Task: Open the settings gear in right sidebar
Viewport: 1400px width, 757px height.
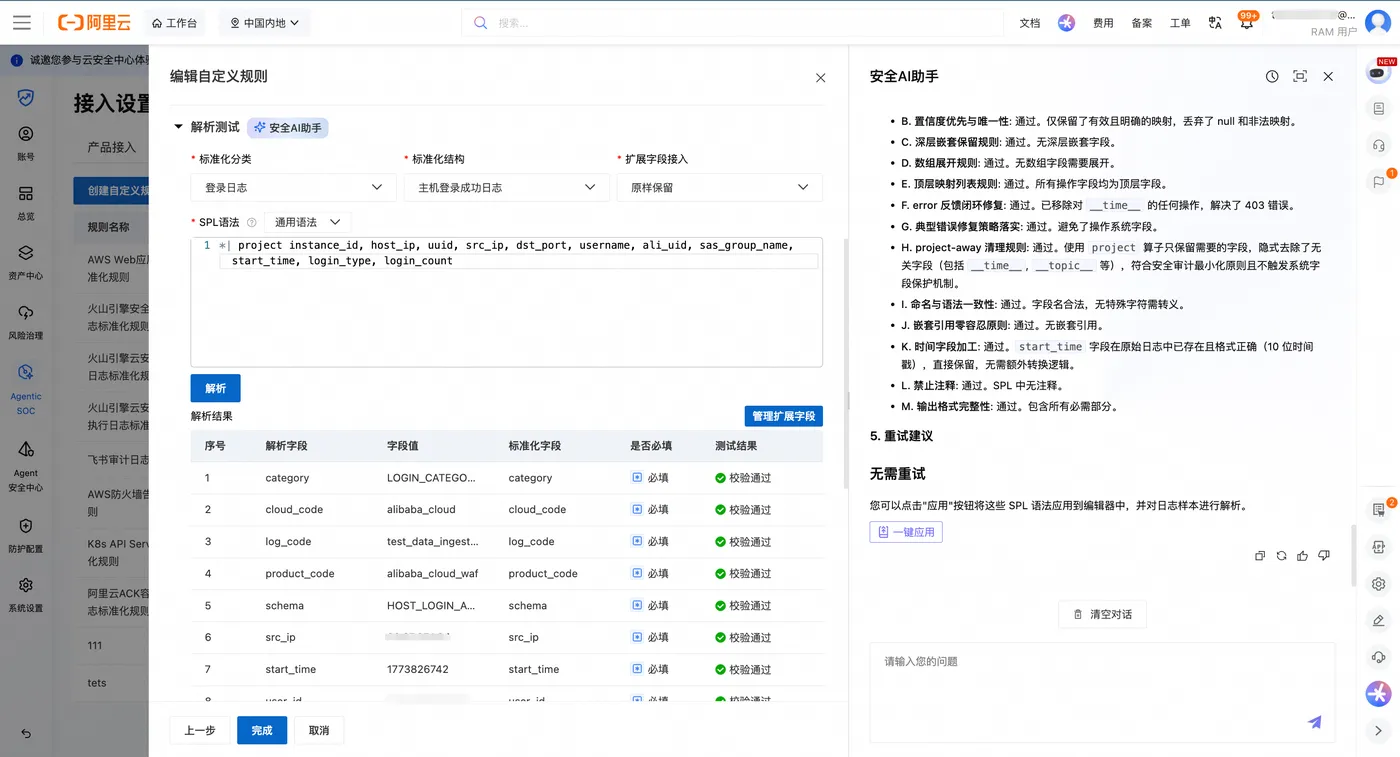Action: tap(1378, 584)
